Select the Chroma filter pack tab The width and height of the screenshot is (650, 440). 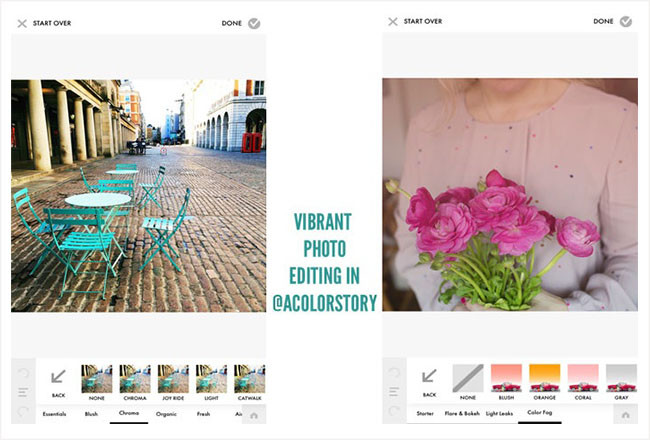coord(129,413)
